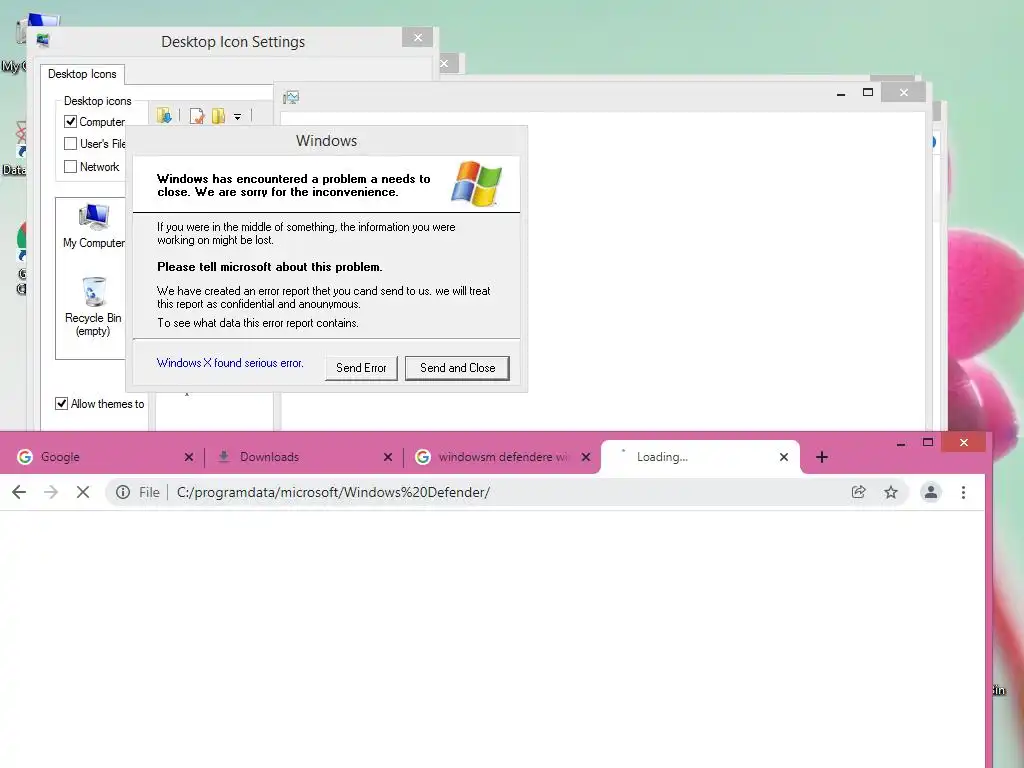Close the Desktop Icon Settings dialog
The height and width of the screenshot is (768, 1024).
418,38
